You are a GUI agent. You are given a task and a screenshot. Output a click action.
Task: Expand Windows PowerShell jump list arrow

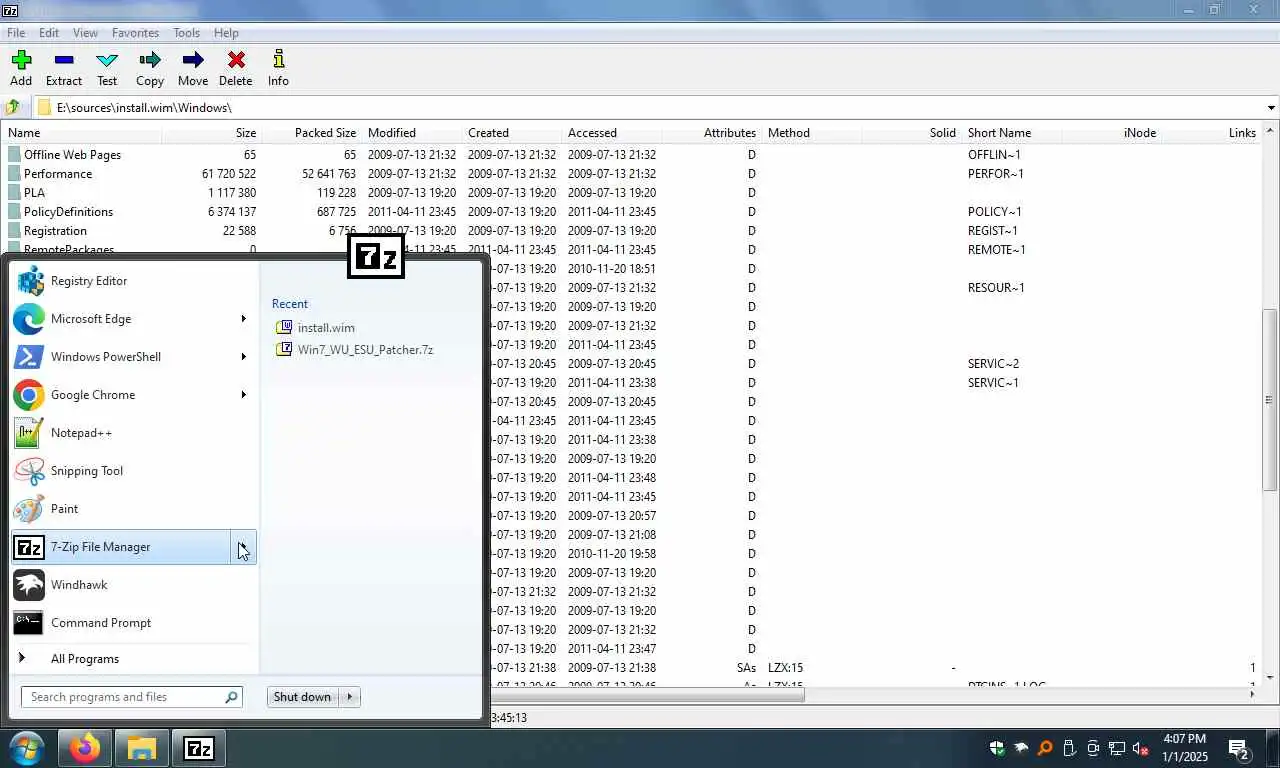click(x=243, y=357)
